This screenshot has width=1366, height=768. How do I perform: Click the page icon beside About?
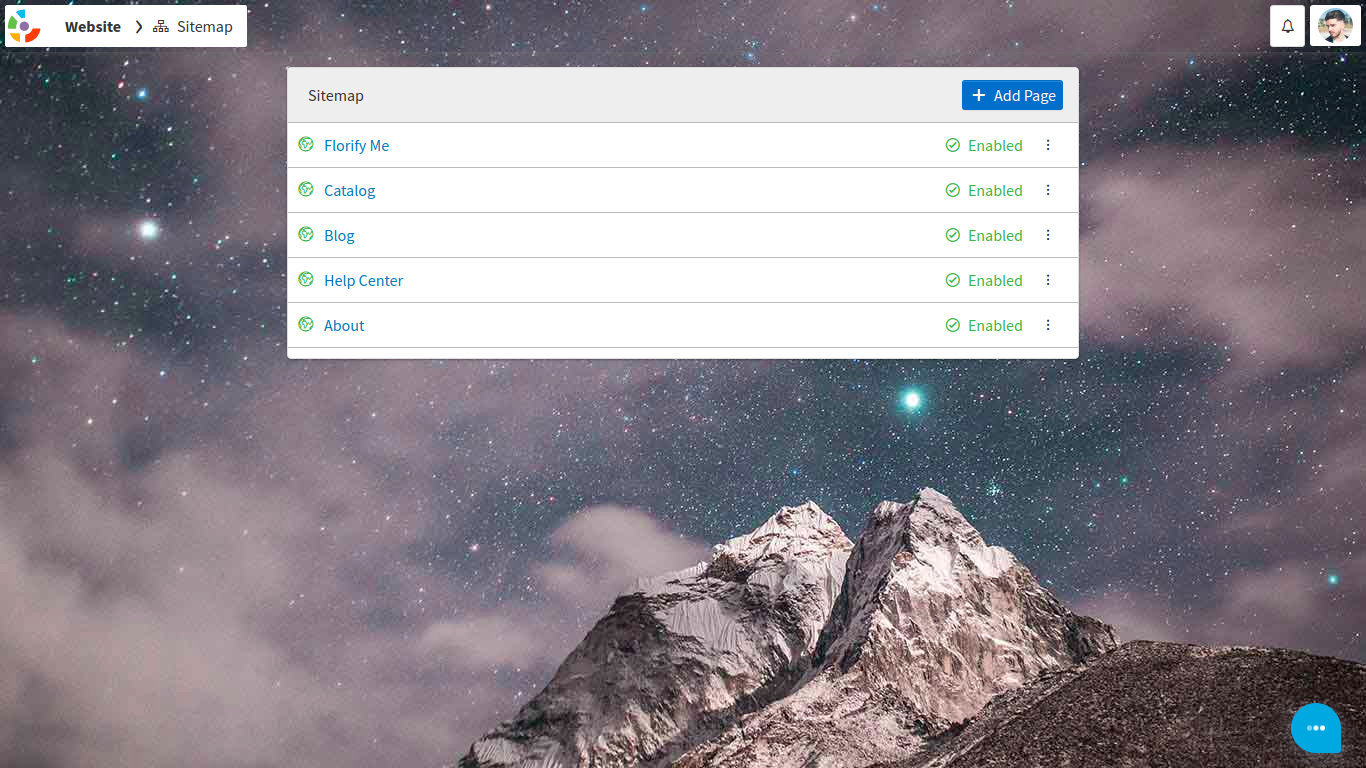pyautogui.click(x=306, y=324)
